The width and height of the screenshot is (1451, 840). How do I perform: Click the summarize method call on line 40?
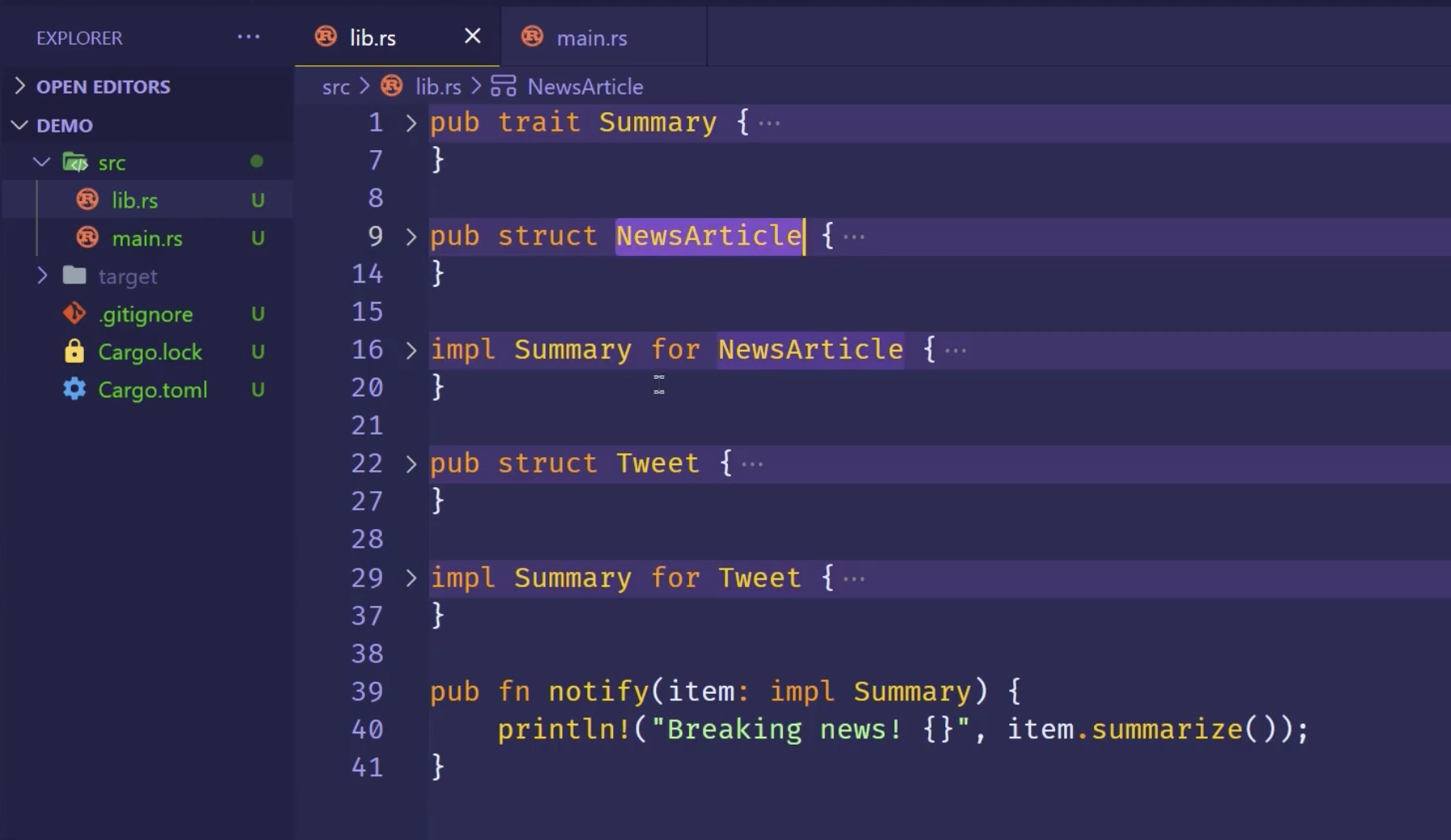click(x=1166, y=729)
